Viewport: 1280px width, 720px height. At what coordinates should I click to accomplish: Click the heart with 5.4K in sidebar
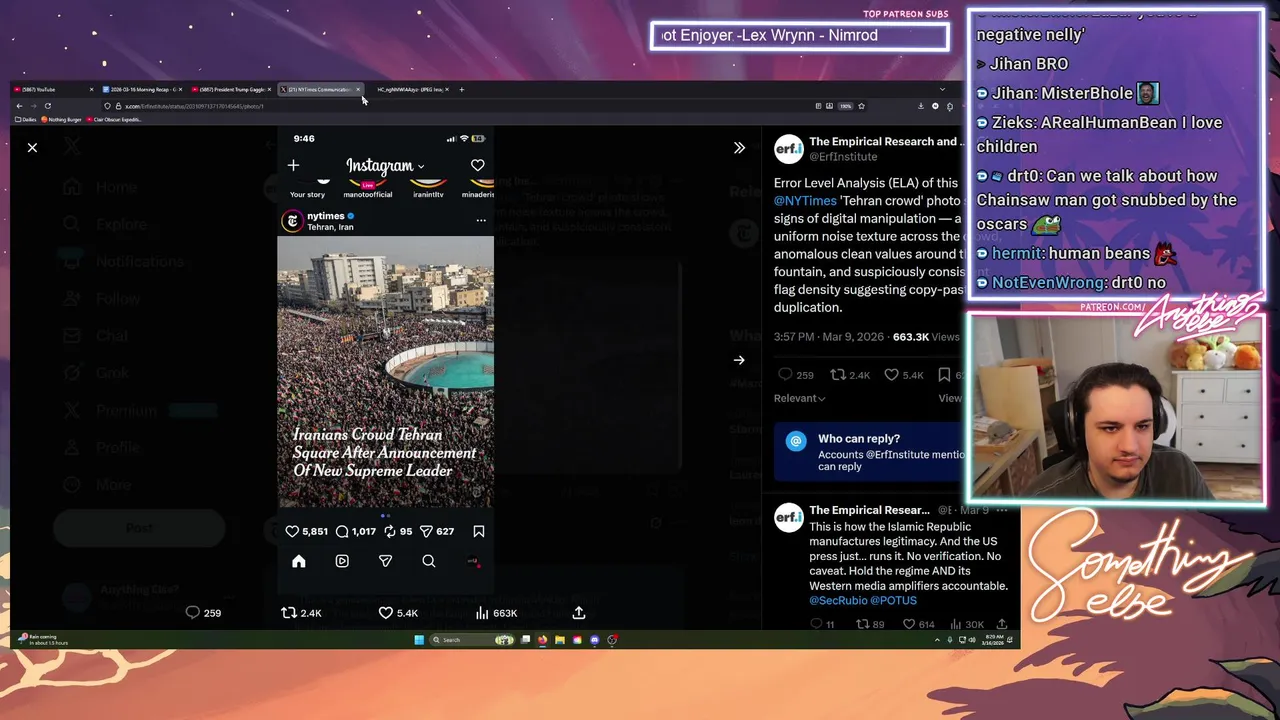click(x=891, y=375)
